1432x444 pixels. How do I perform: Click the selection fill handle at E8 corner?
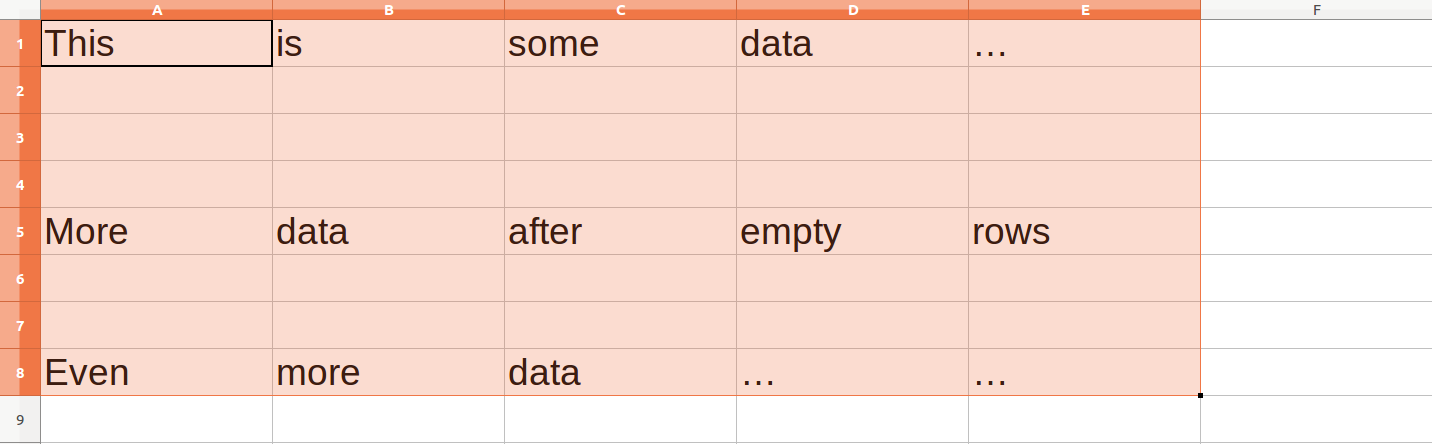click(x=1200, y=395)
